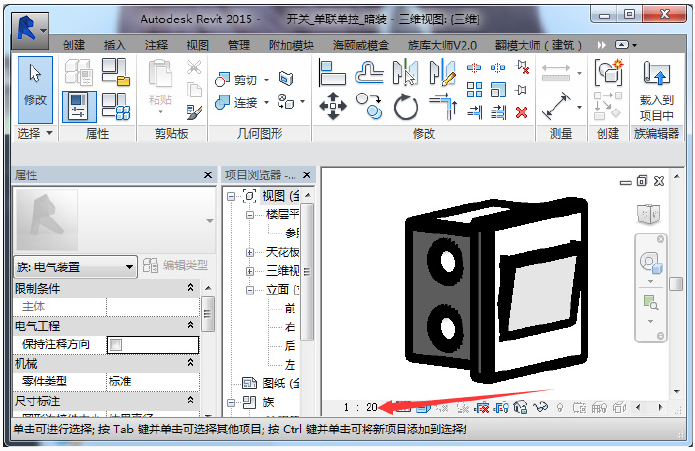Close the Properties panel

[208, 175]
